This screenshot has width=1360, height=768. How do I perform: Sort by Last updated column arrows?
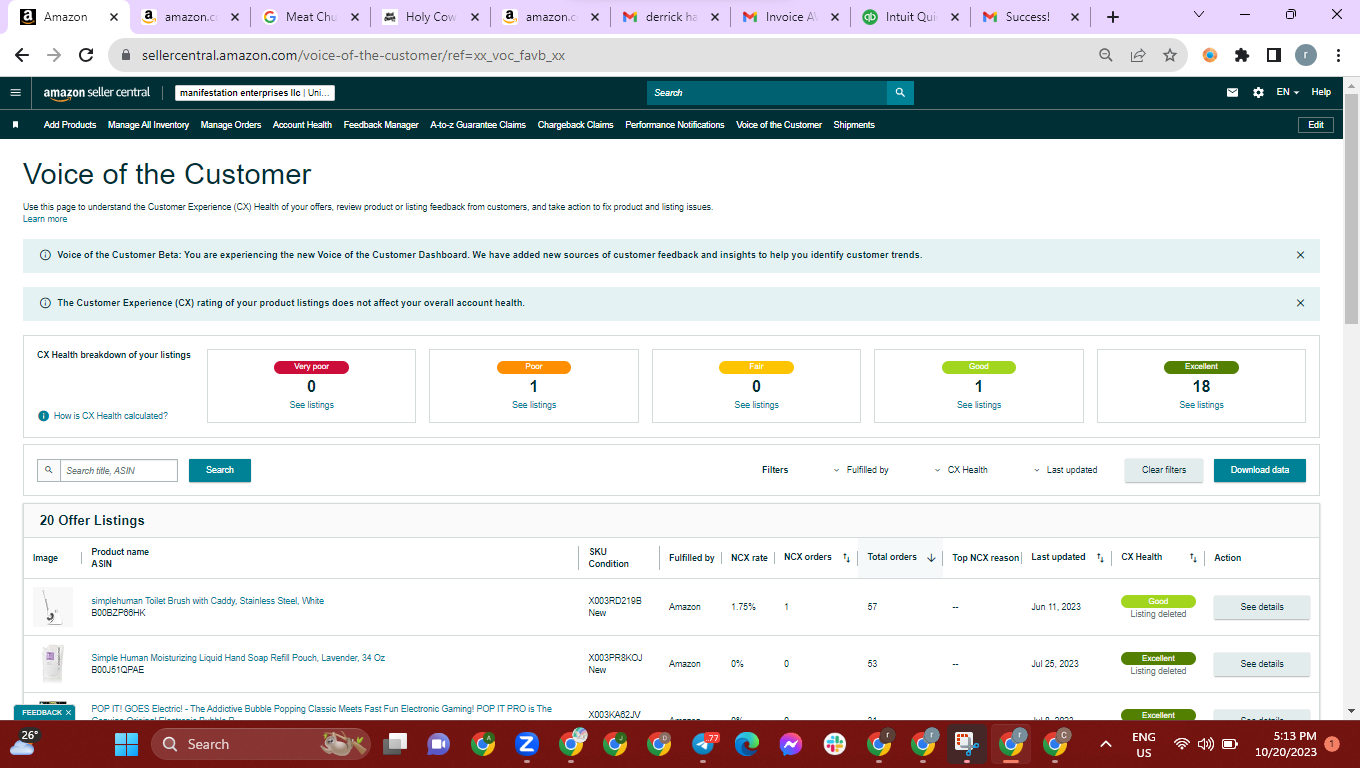[1100, 558]
